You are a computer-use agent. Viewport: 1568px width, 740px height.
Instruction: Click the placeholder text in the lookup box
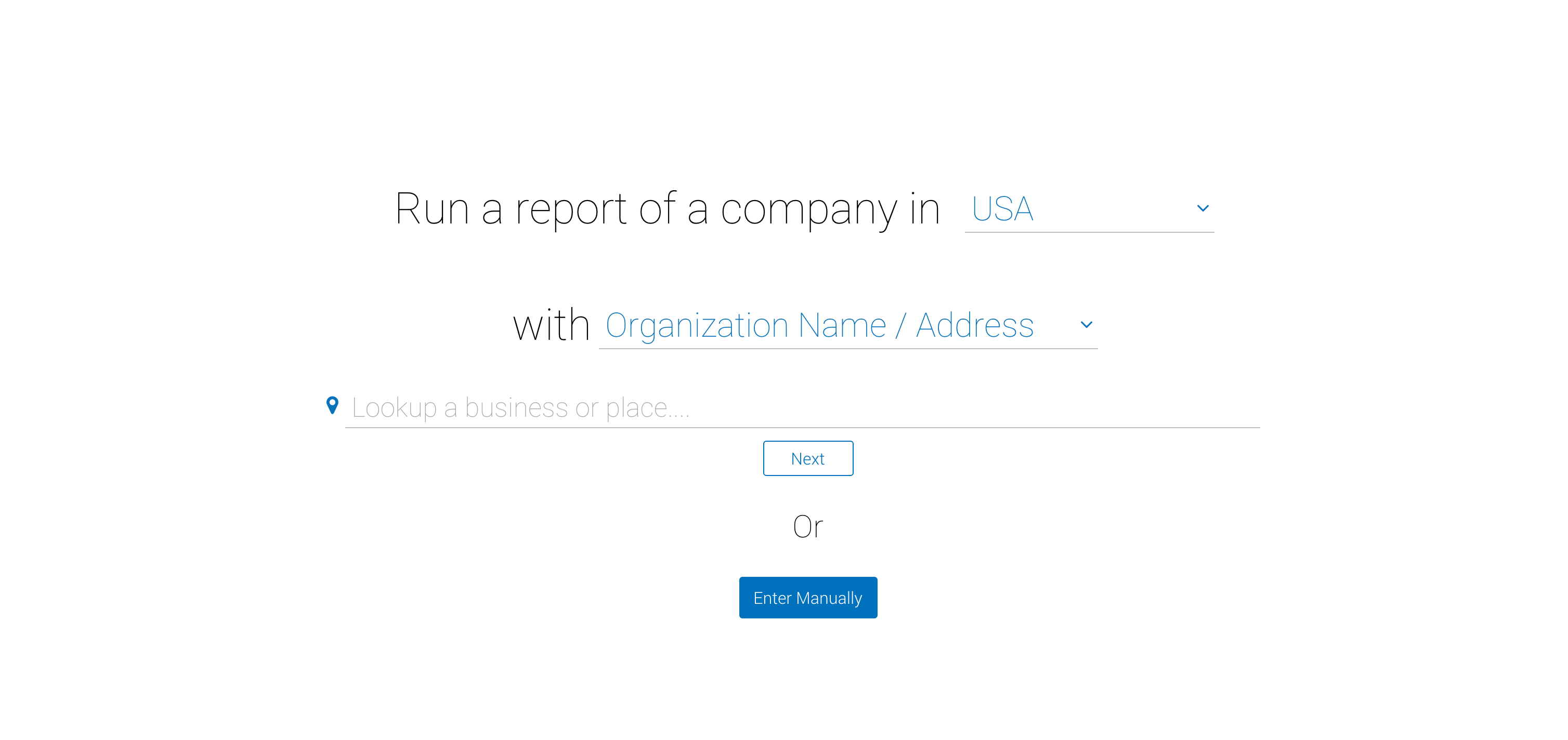click(520, 408)
